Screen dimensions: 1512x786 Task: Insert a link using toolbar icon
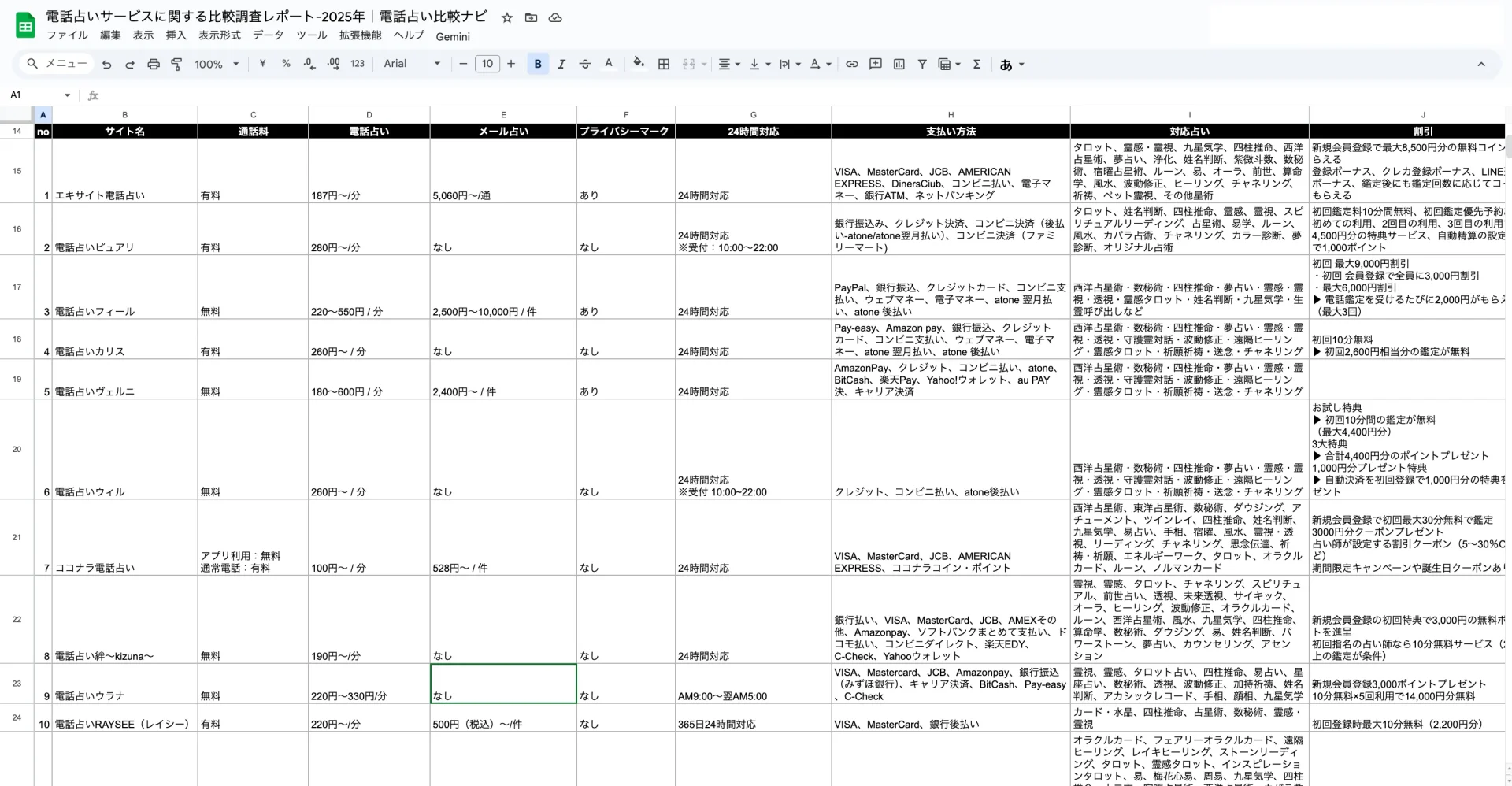pyautogui.click(x=852, y=65)
